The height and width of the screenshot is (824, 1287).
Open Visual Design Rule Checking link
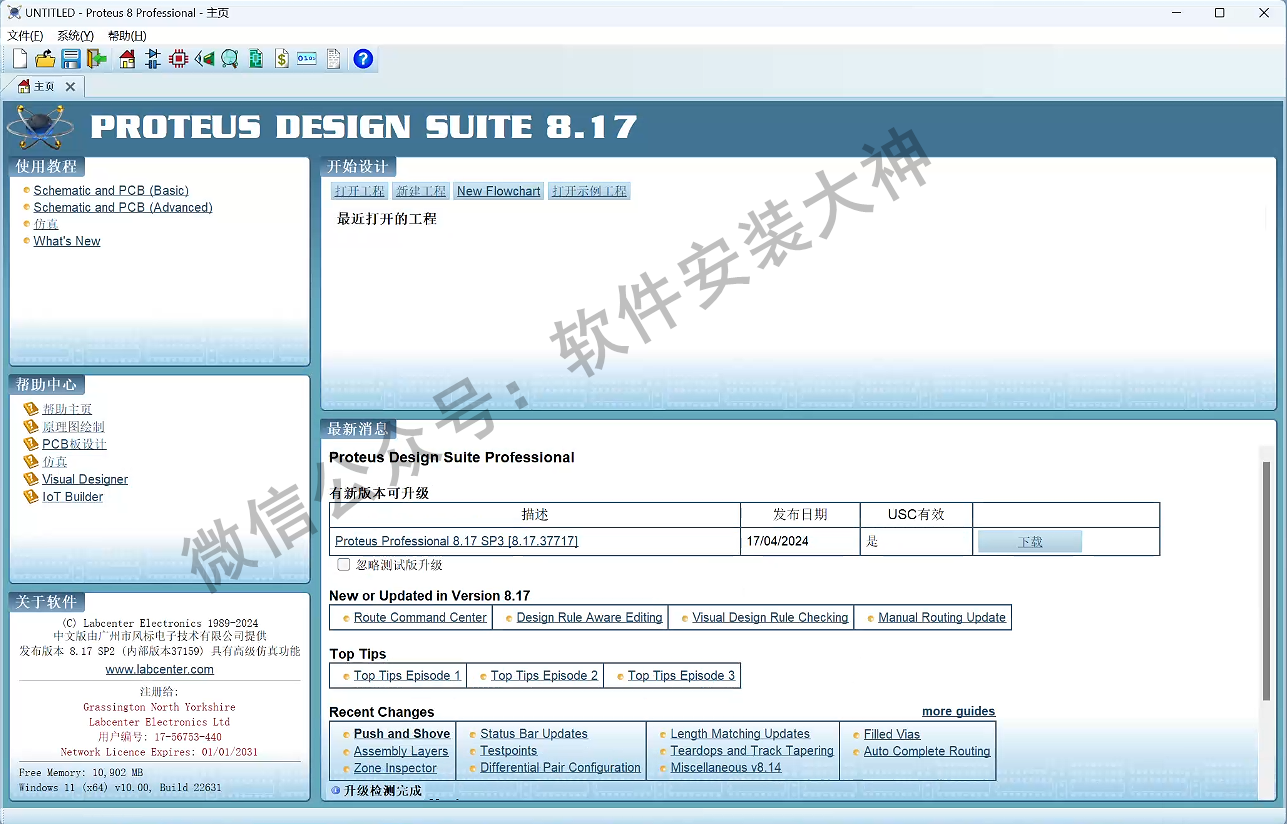(770, 617)
